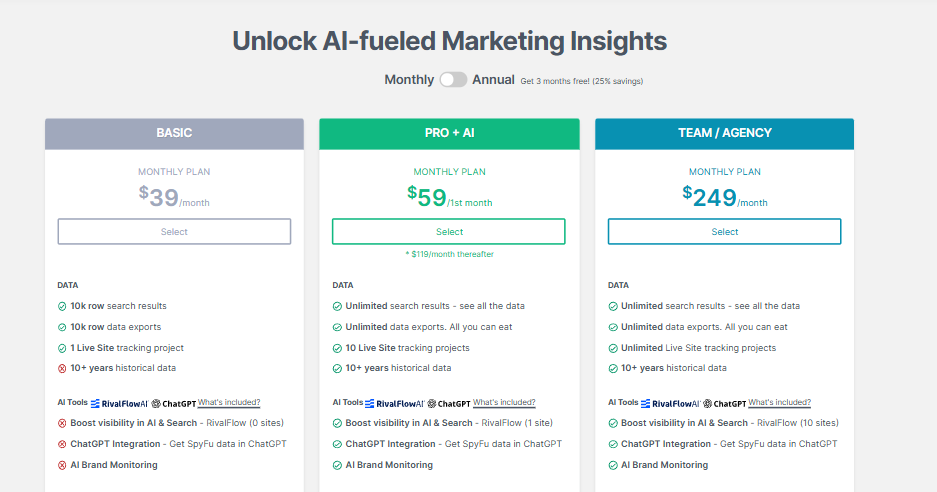
Task: Click the RivalFlow AI logo in Pro + AI plan
Action: (x=394, y=403)
